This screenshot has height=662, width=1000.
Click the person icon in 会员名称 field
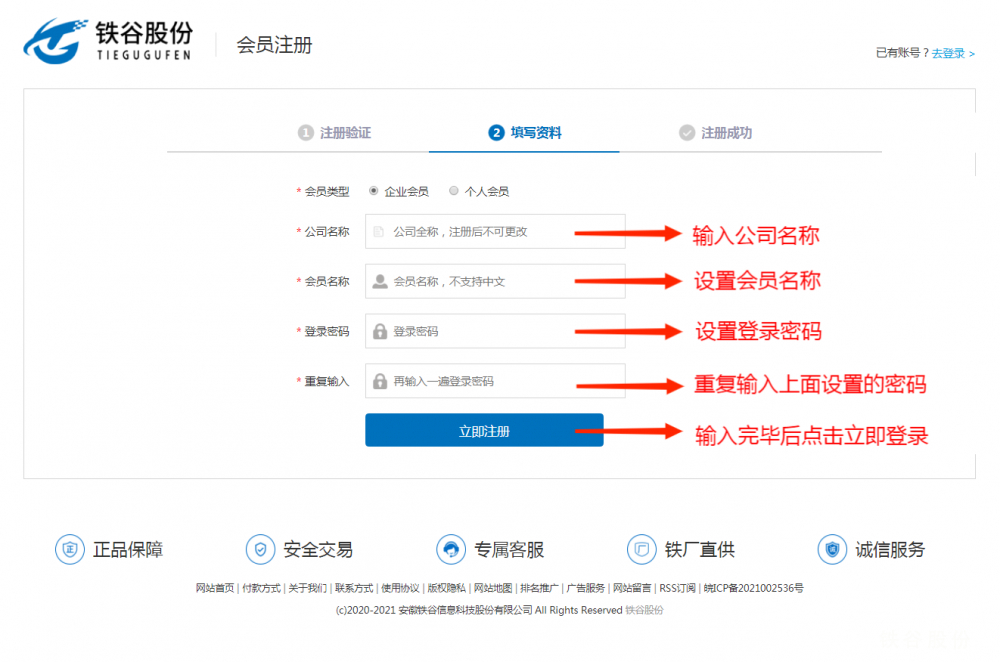[x=380, y=282]
